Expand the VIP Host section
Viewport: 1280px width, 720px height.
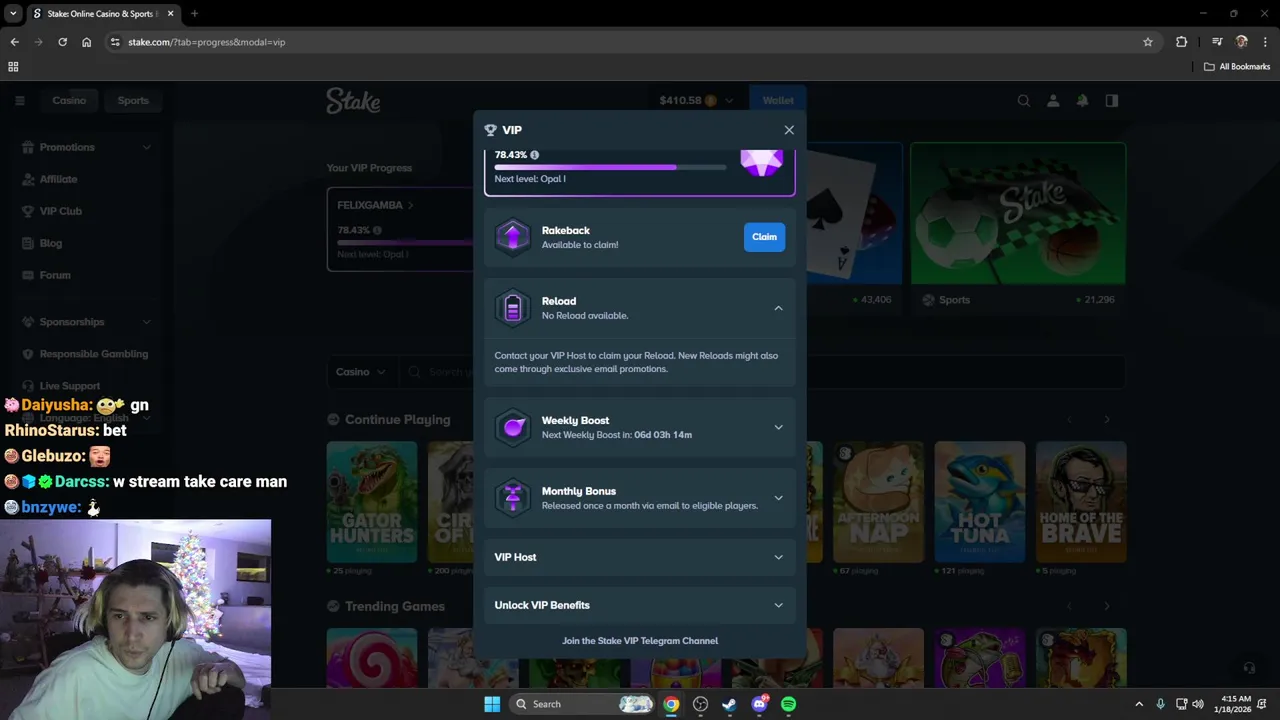tap(778, 557)
